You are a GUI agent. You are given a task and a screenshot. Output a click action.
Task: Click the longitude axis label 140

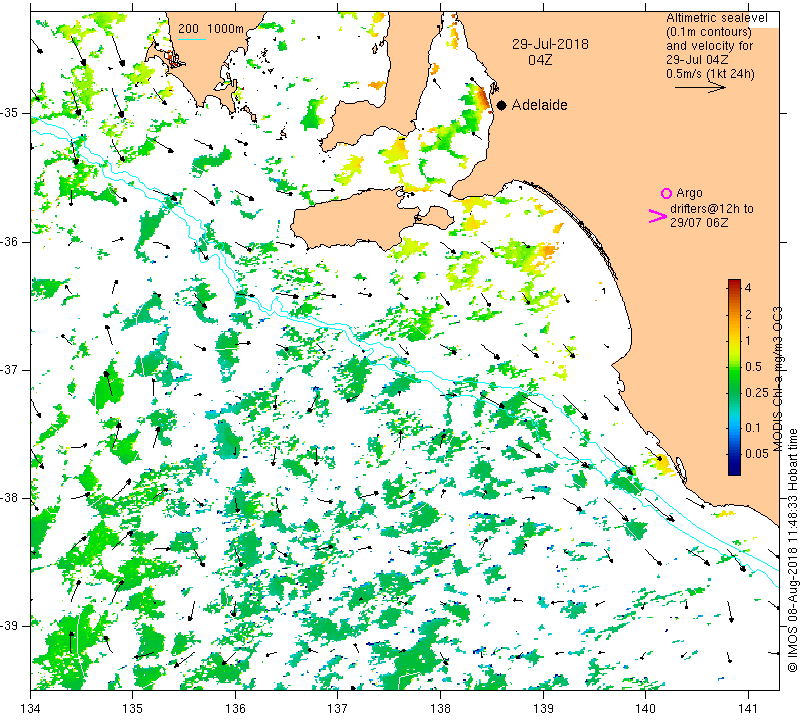pos(645,708)
